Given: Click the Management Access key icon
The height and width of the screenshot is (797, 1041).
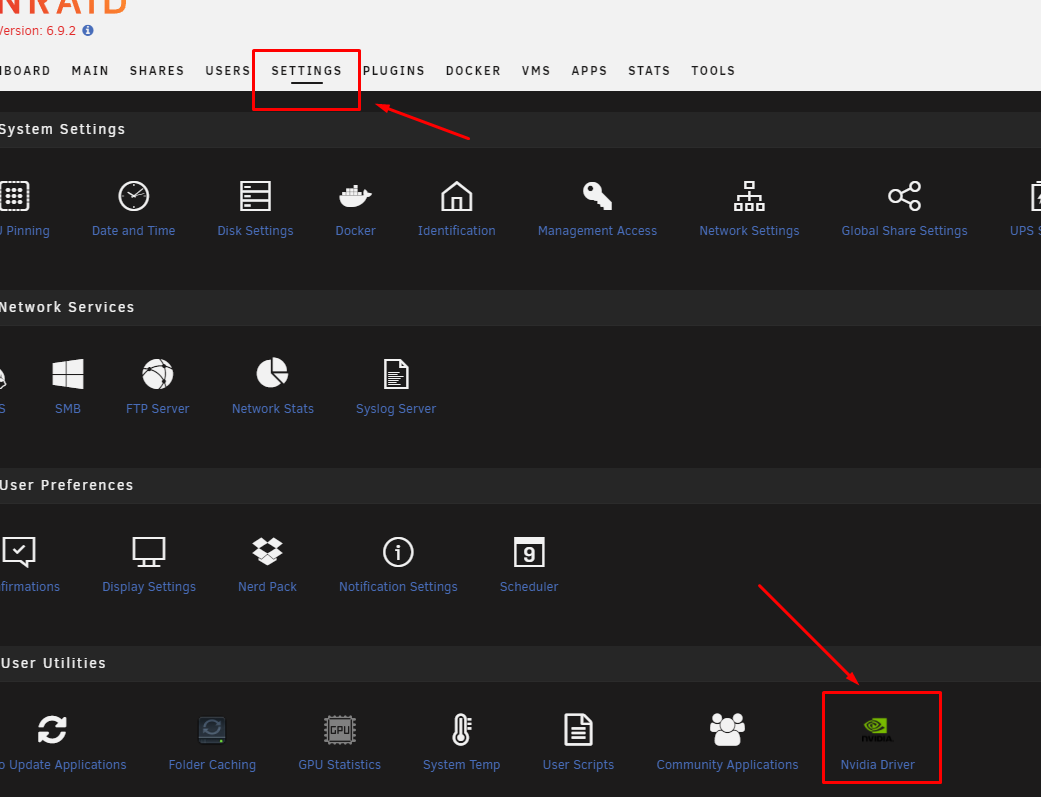Looking at the screenshot, I should point(598,196).
